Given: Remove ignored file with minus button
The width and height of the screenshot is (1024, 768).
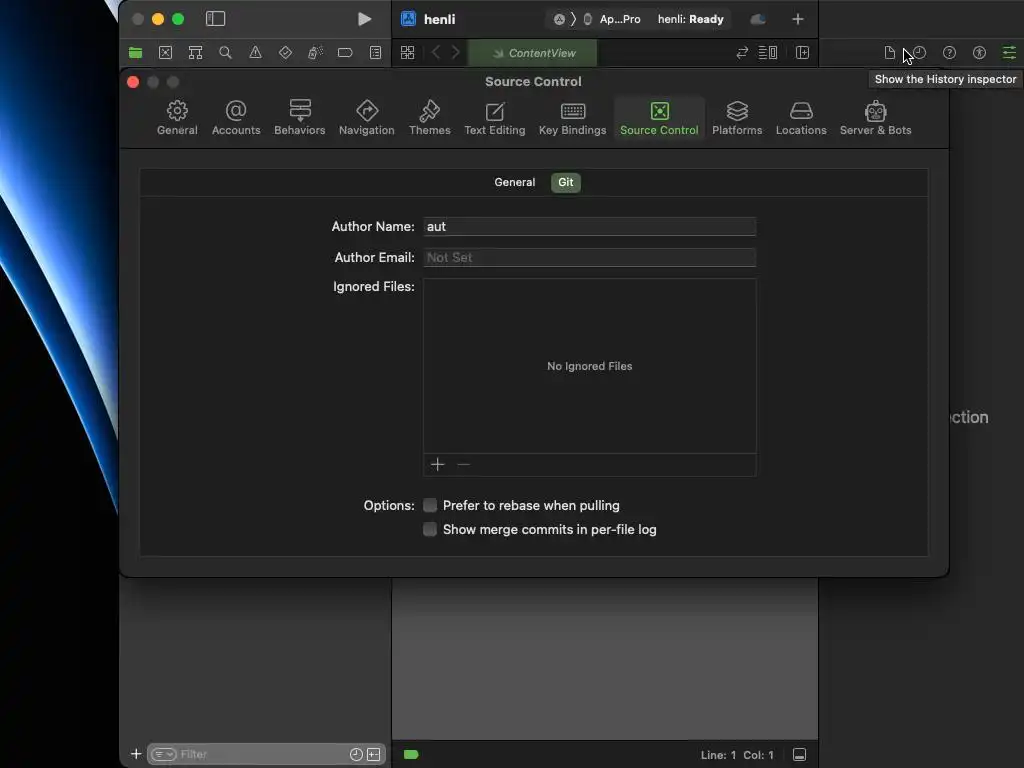Looking at the screenshot, I should click(464, 464).
